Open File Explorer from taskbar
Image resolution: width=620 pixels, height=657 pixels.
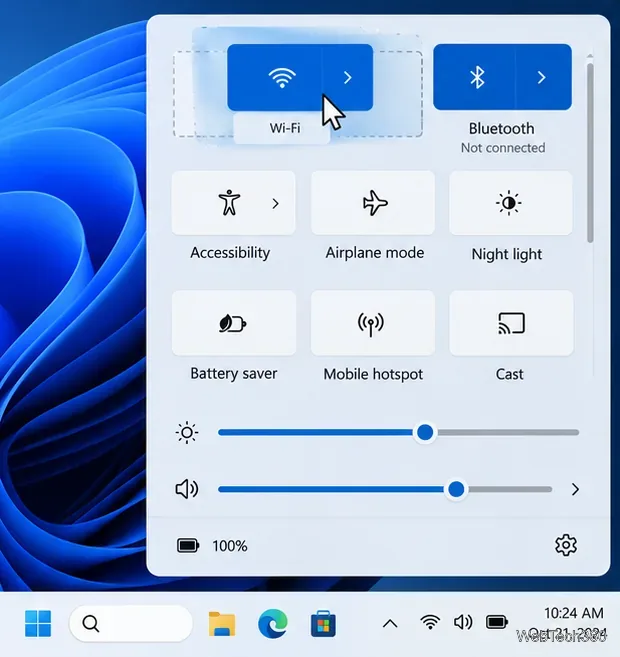point(222,624)
